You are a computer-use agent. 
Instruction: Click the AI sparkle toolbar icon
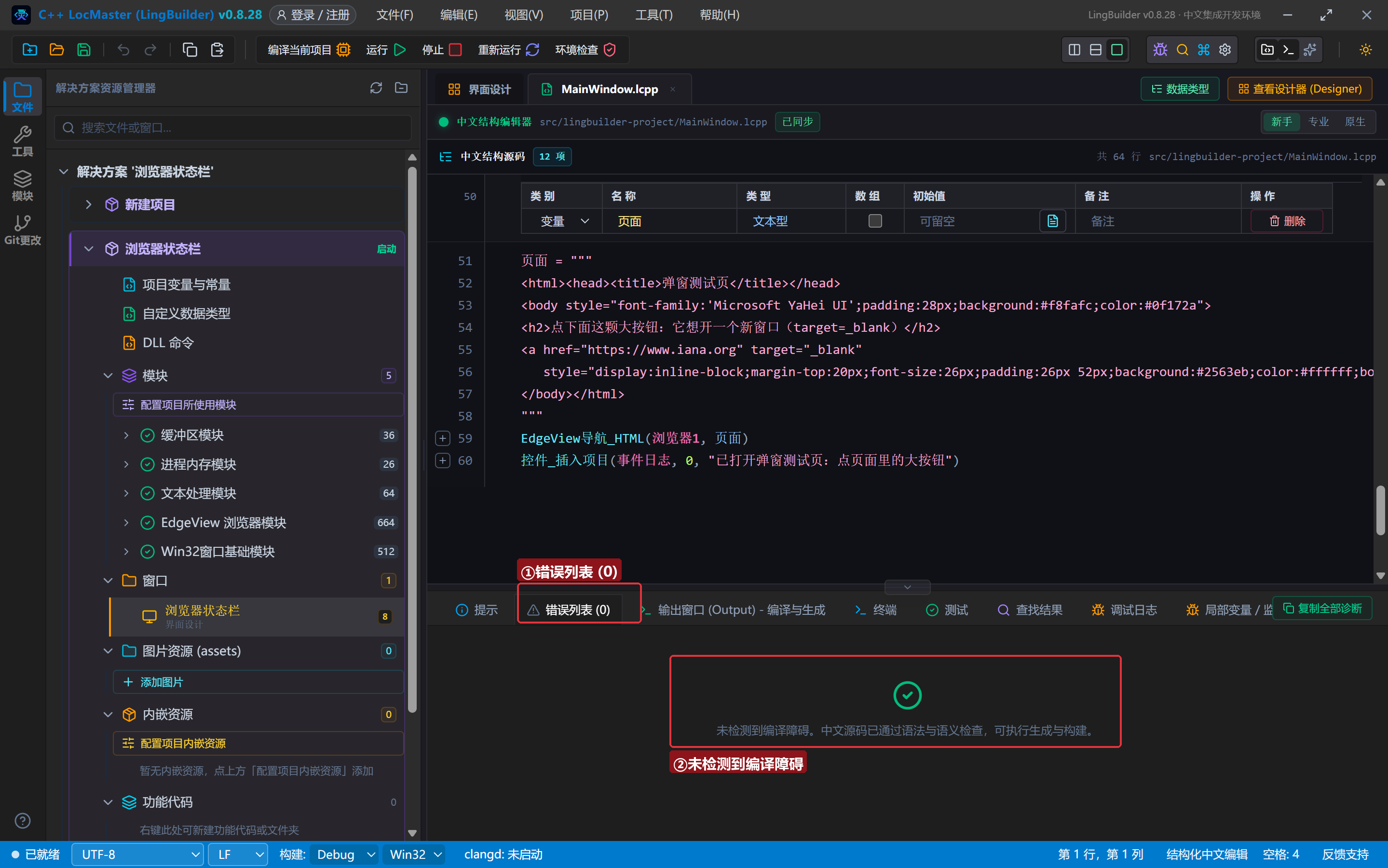(1310, 50)
